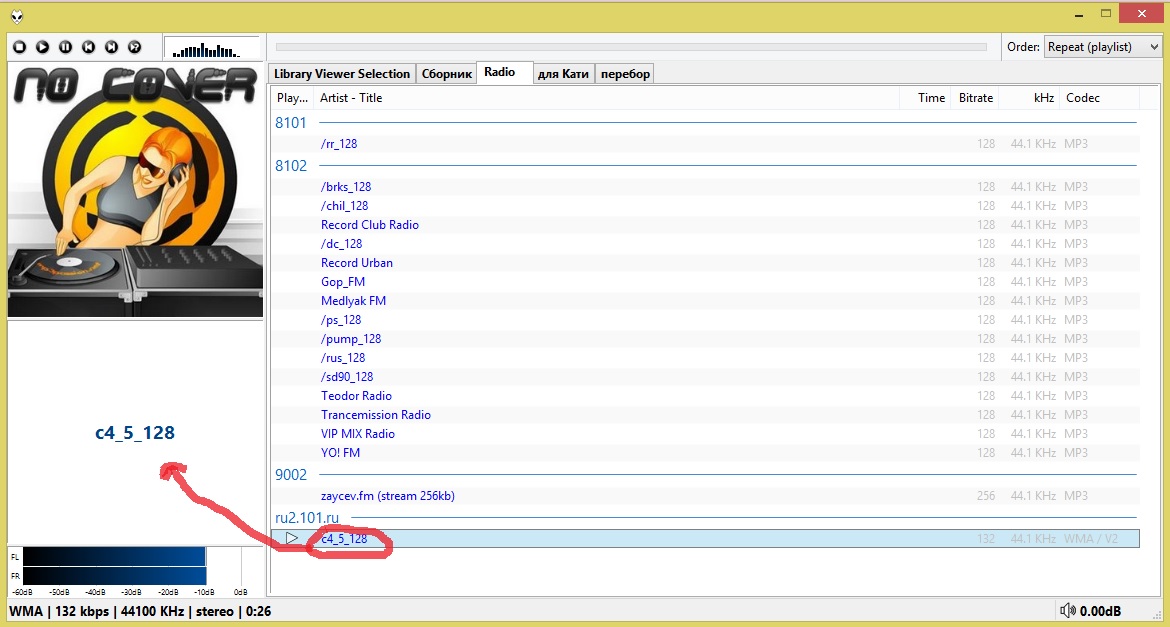The height and width of the screenshot is (627, 1170).
Task: Select the для Кати tab
Action: point(563,74)
